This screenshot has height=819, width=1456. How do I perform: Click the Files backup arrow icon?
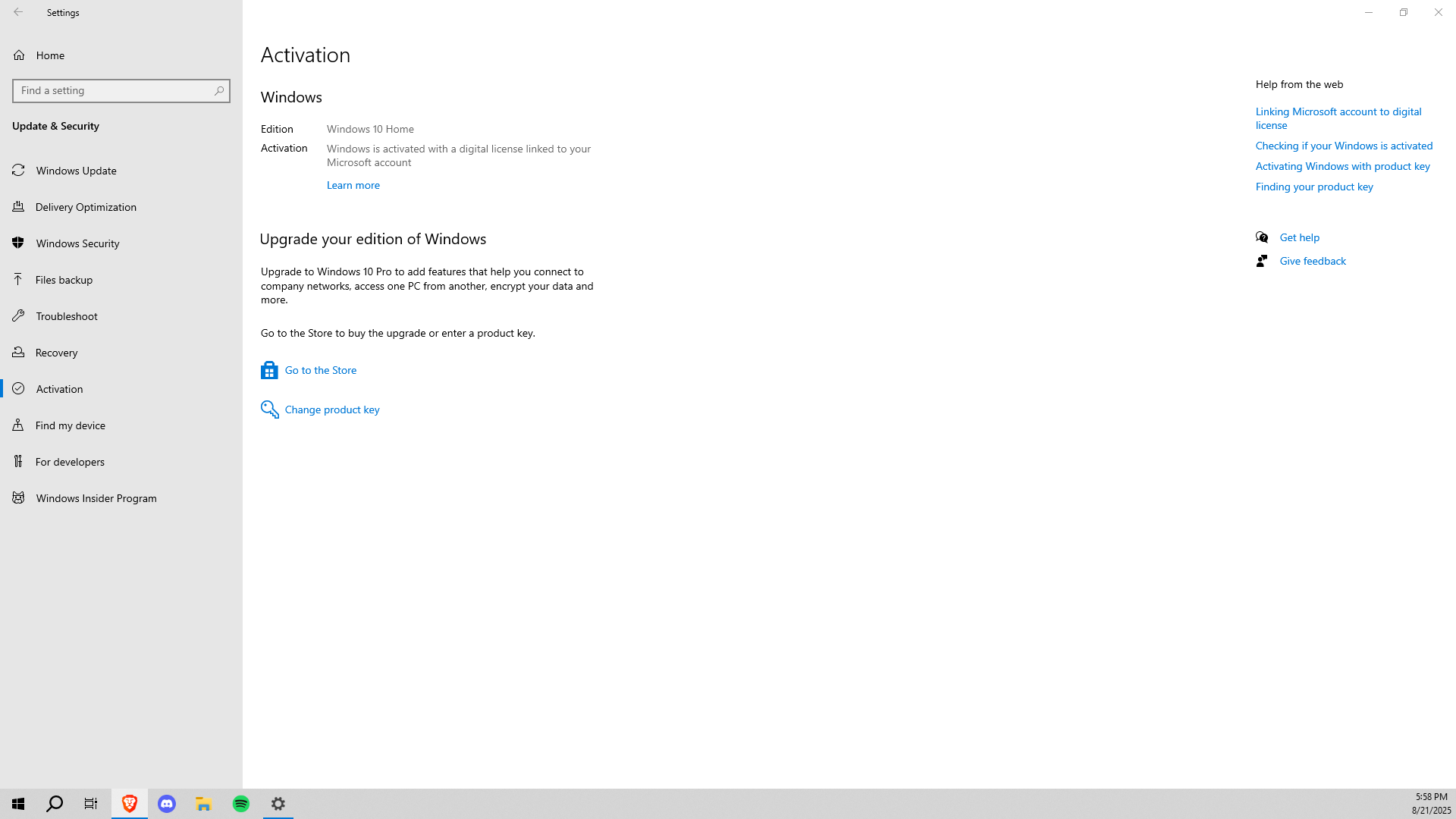click(18, 279)
